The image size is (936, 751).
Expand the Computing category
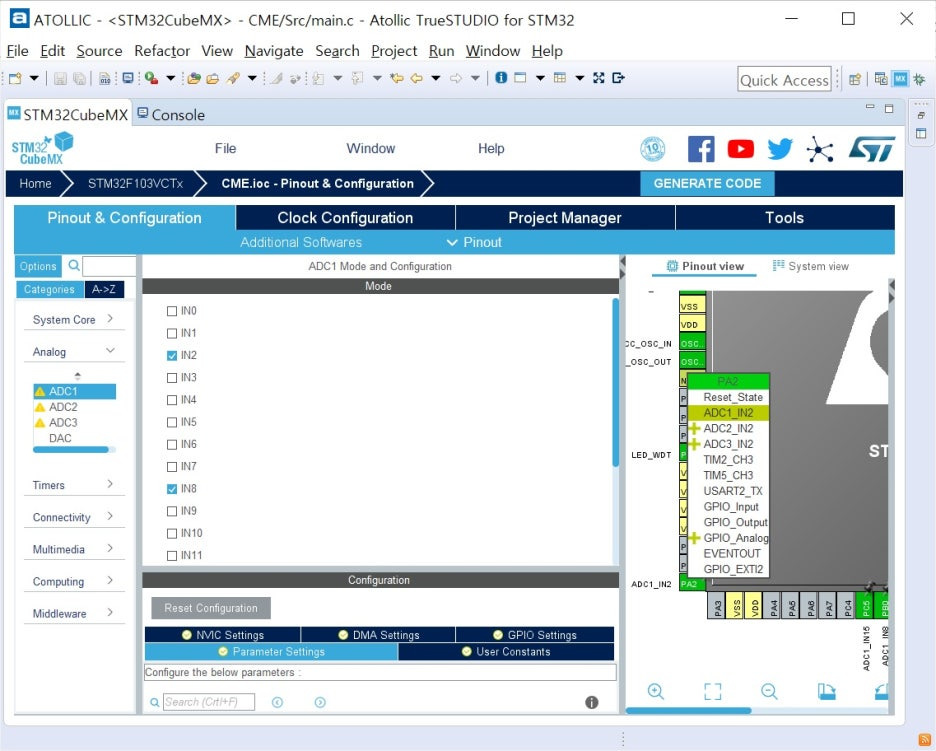coord(74,581)
